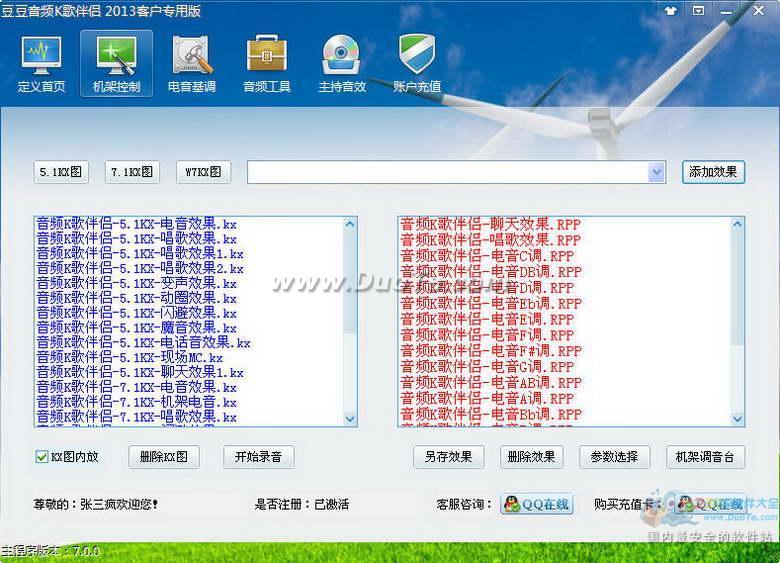
Task: Select 音频K歌伴侣-电音DB调.RPP
Action: [x=491, y=272]
